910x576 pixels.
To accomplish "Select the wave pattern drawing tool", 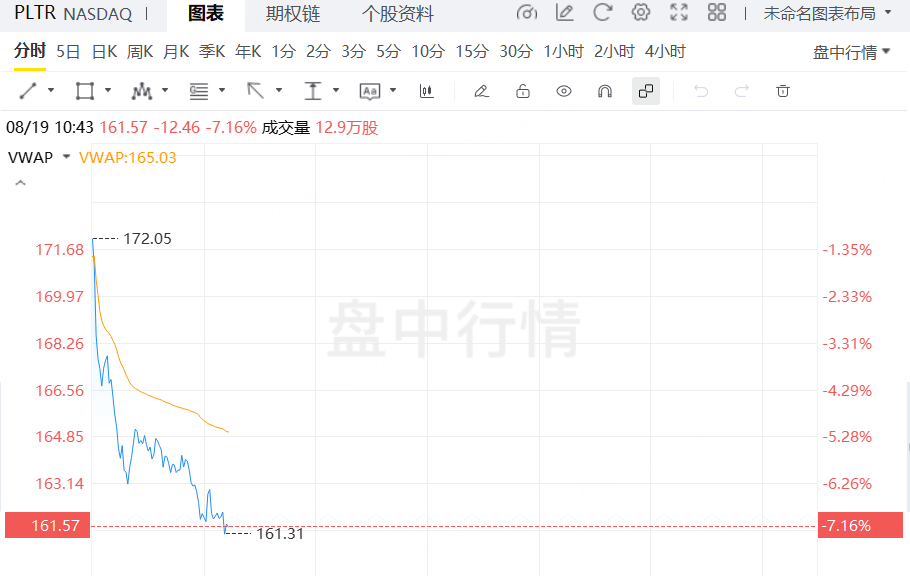I will (x=142, y=91).
